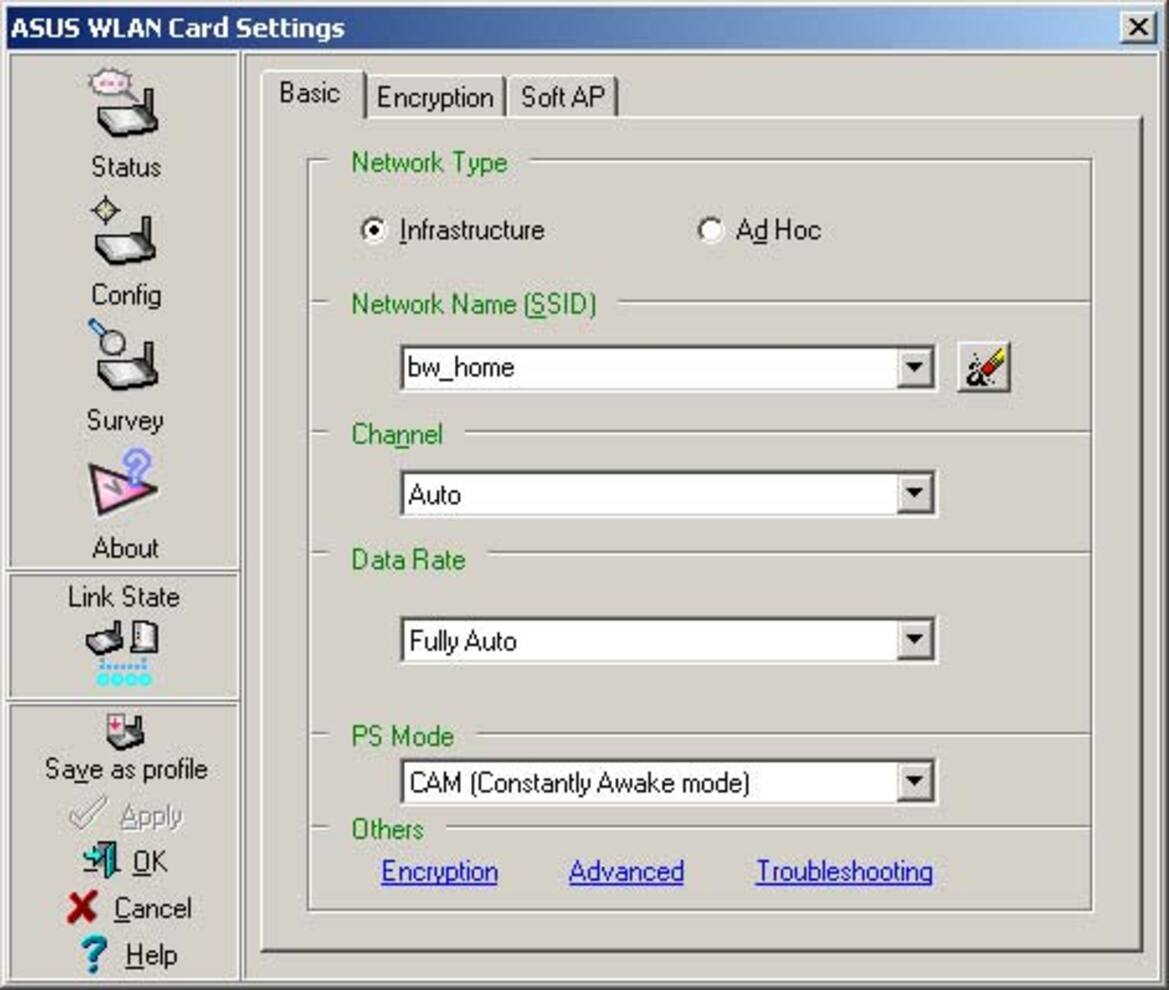Click the OK door-arrow icon
Screen dimensions: 1169x990
101,860
